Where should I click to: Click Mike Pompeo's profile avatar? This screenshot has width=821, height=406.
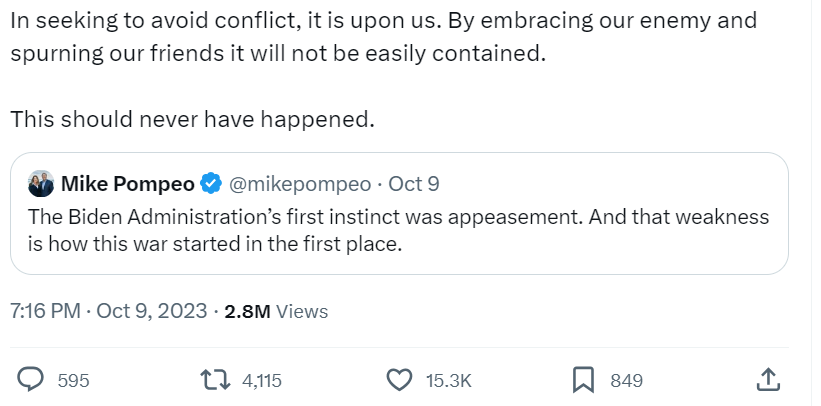[41, 184]
